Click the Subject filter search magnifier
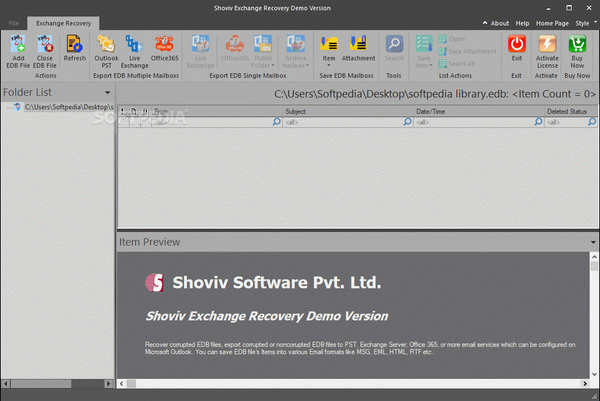The height and width of the screenshot is (401, 600). pos(408,122)
